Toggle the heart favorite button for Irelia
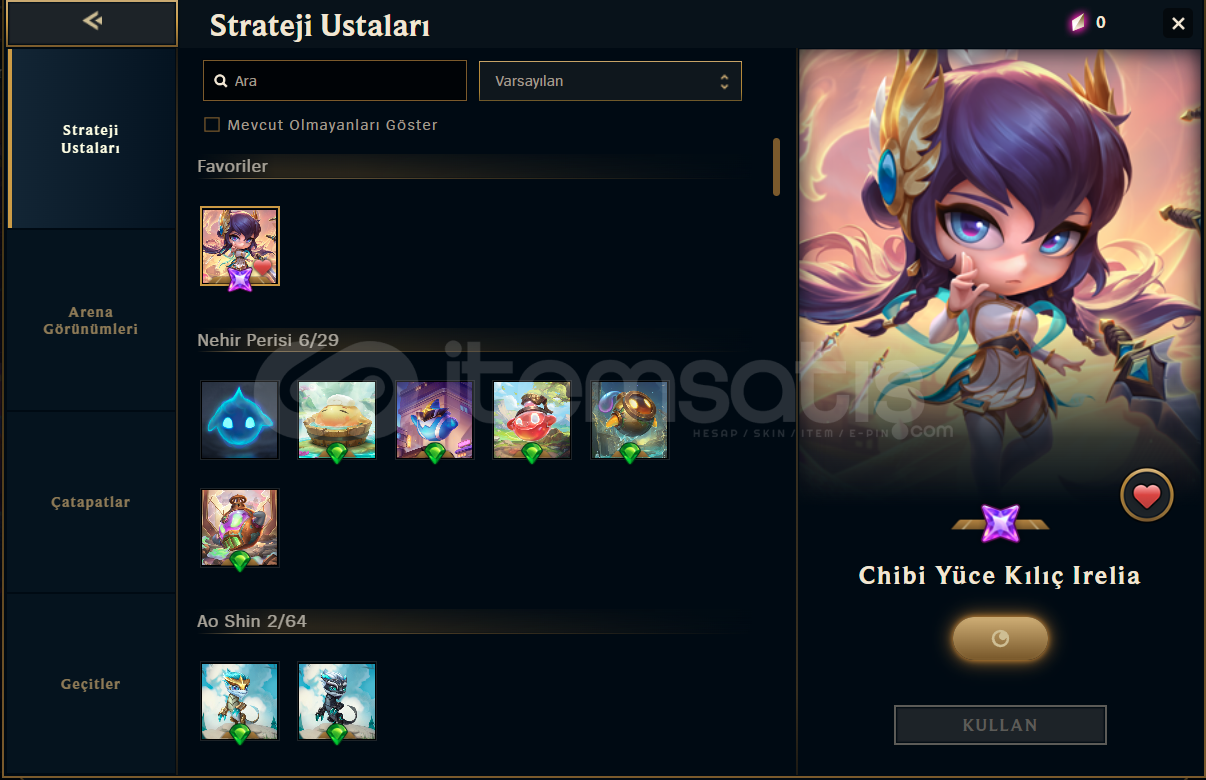Viewport: 1206px width, 780px height. coord(1146,495)
